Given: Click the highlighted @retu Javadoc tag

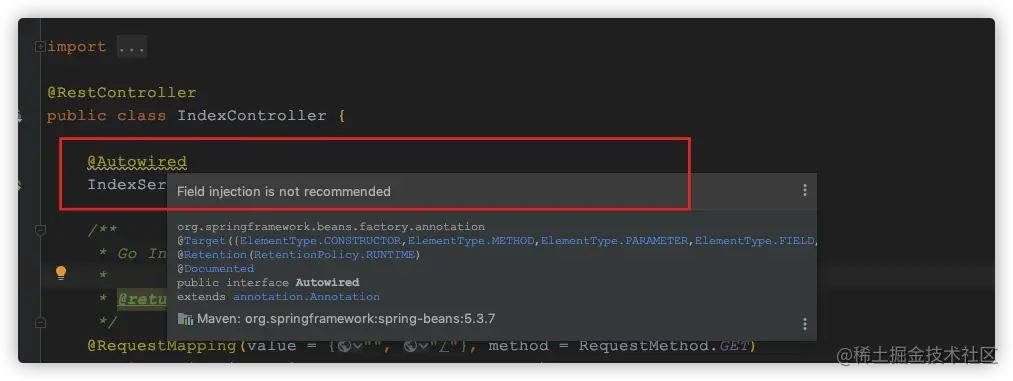Looking at the screenshot, I should pyautogui.click(x=143, y=300).
